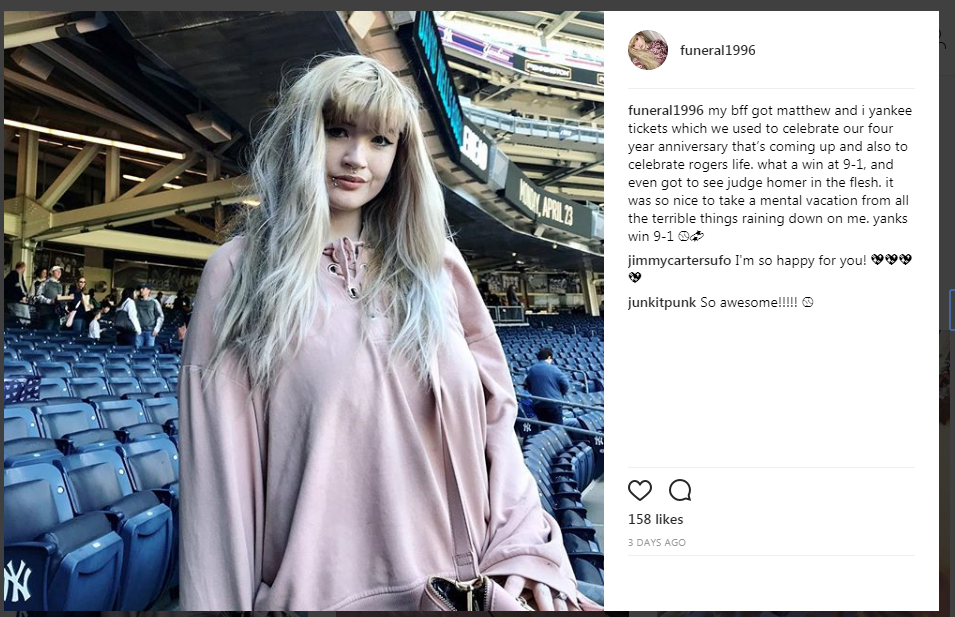Click the empty white area below the comments
The height and width of the screenshot is (617, 955).
[771, 390]
